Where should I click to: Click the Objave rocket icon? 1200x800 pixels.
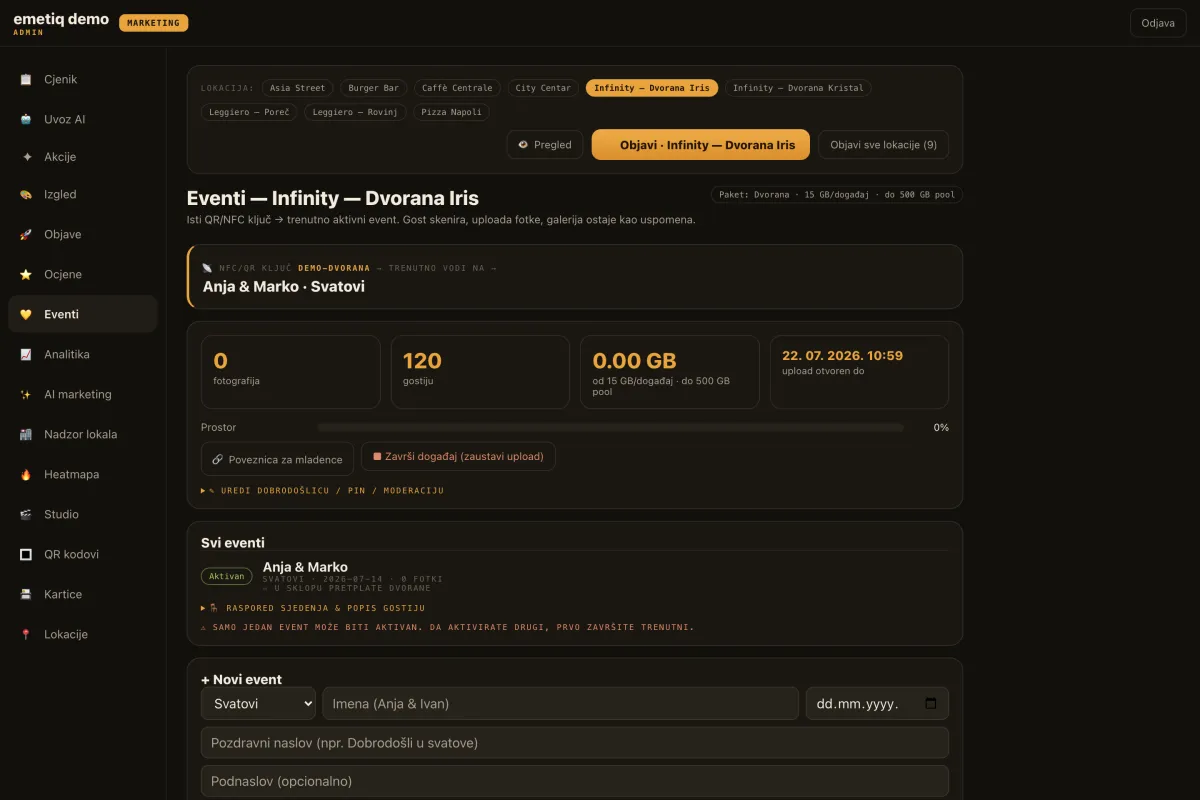coord(26,235)
